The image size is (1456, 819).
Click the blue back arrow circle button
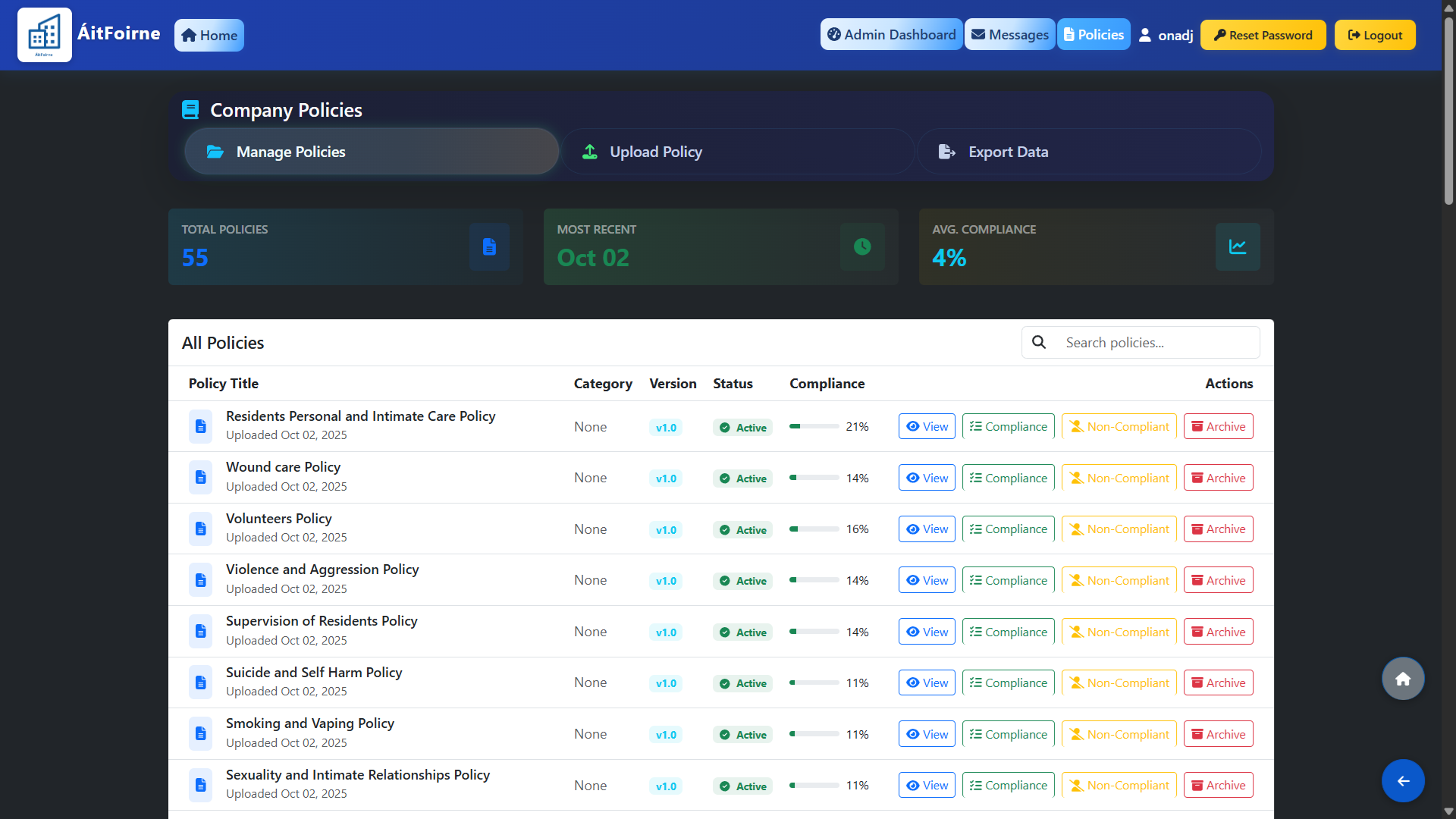pos(1403,780)
